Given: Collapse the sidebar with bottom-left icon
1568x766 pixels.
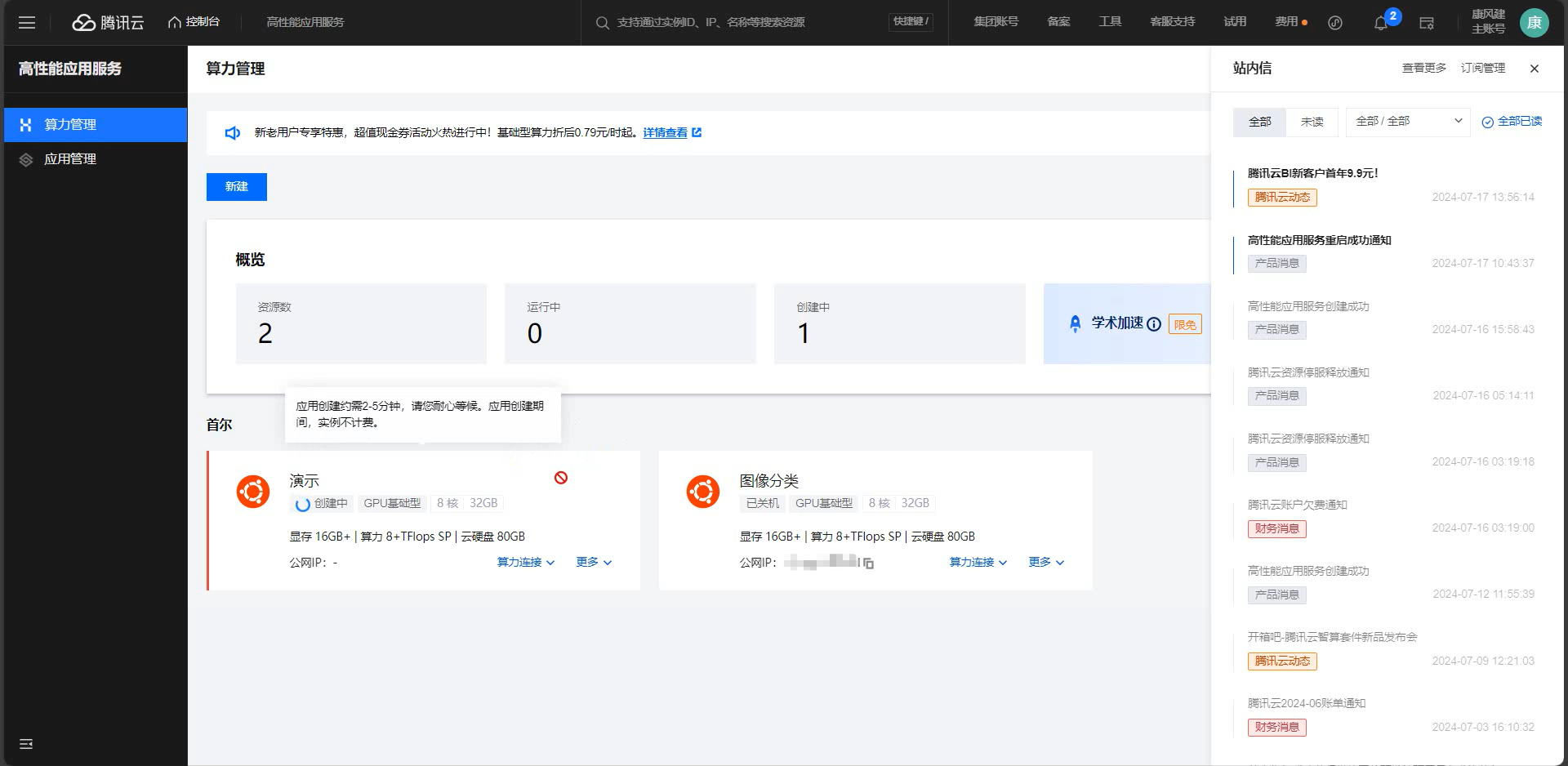Looking at the screenshot, I should pos(26,744).
